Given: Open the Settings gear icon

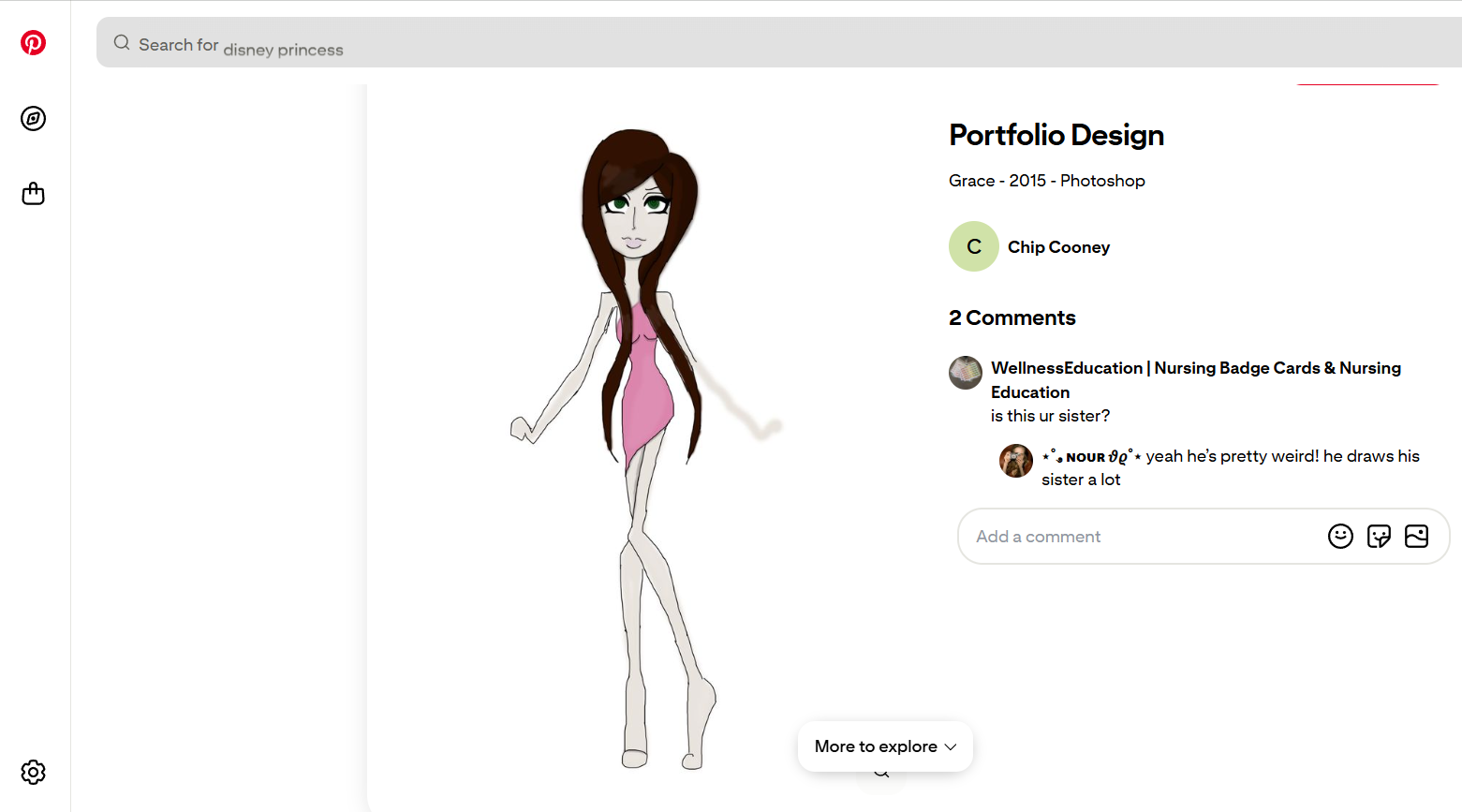Looking at the screenshot, I should point(34,773).
